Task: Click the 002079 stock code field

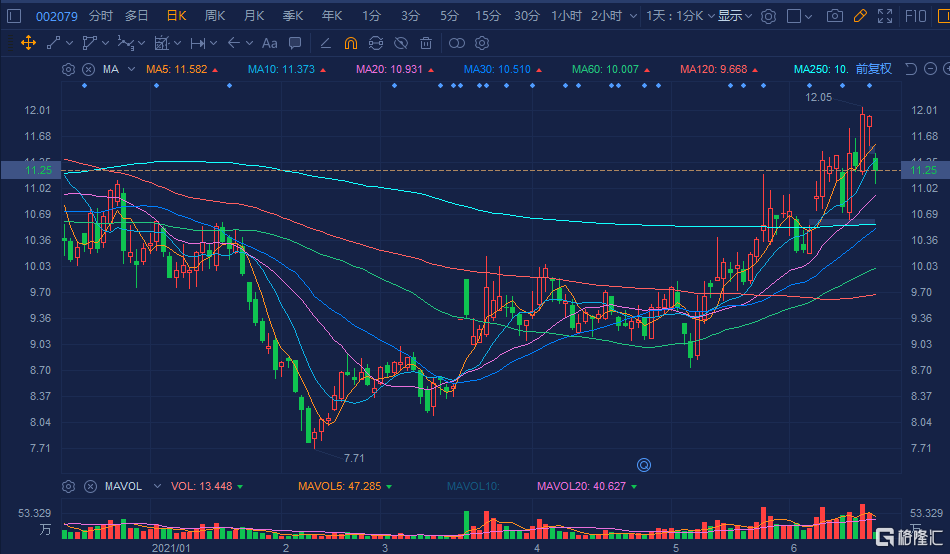Action: (x=54, y=16)
